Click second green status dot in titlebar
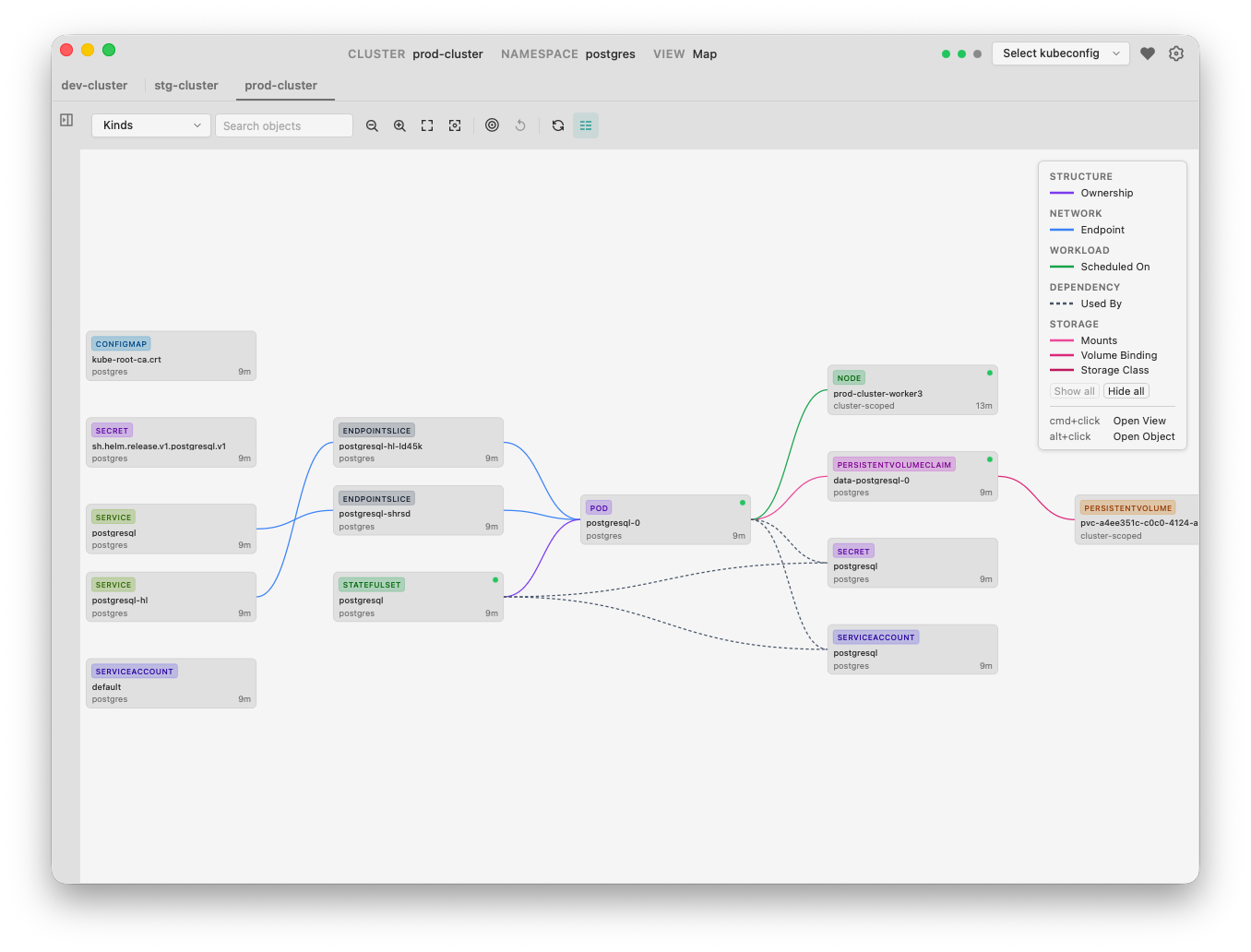Image resolution: width=1251 pixels, height=952 pixels. coord(961,54)
